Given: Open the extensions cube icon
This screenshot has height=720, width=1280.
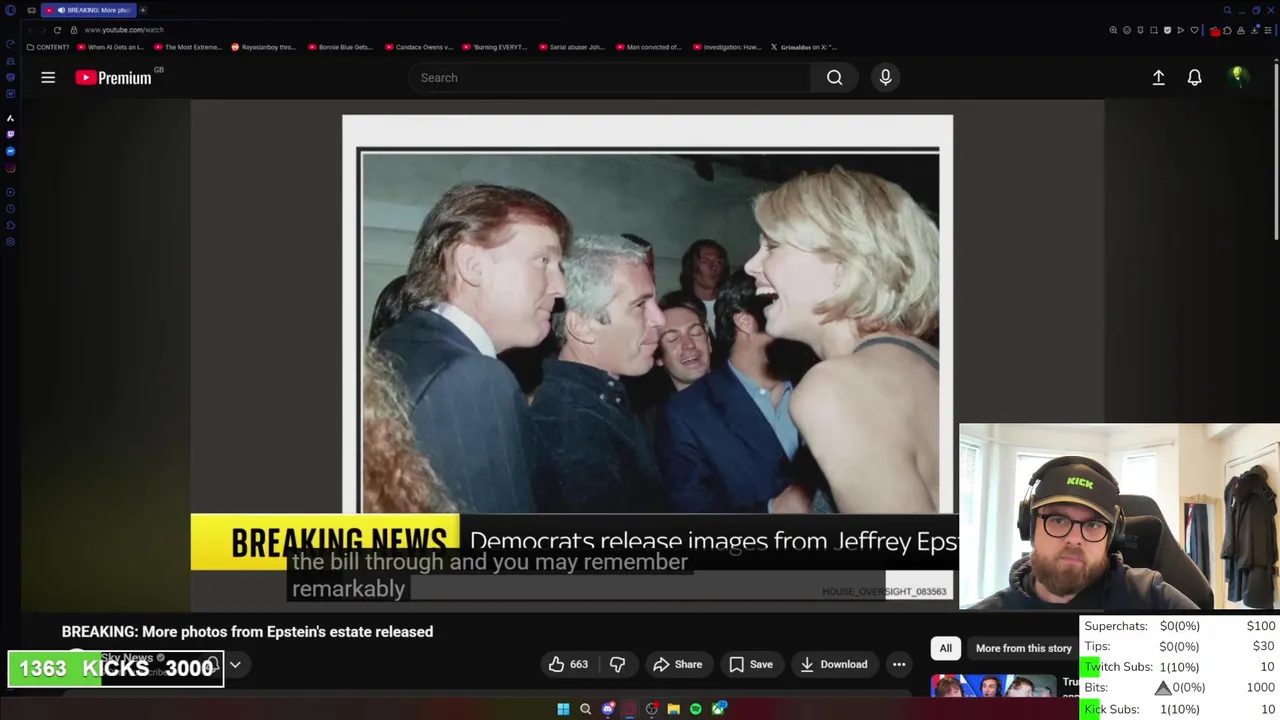Looking at the screenshot, I should pyautogui.click(x=1227, y=30).
